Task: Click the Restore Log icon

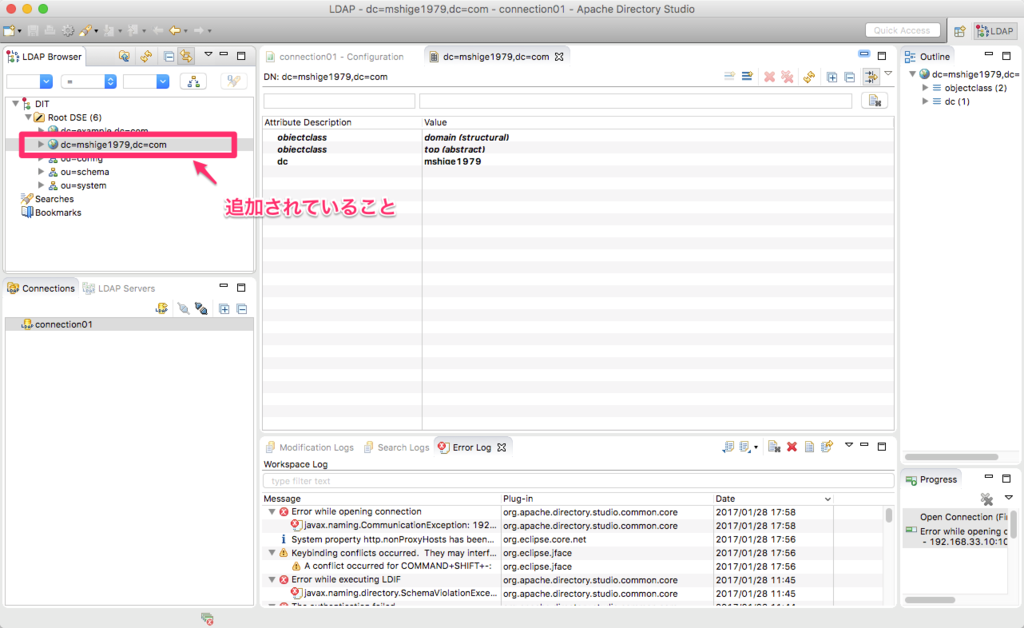Action: (827, 447)
